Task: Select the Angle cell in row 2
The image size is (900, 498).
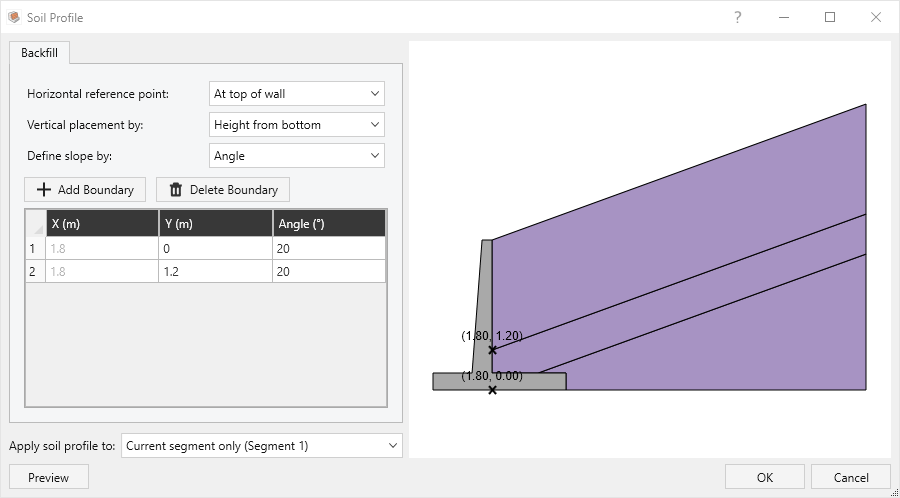Action: [x=329, y=271]
